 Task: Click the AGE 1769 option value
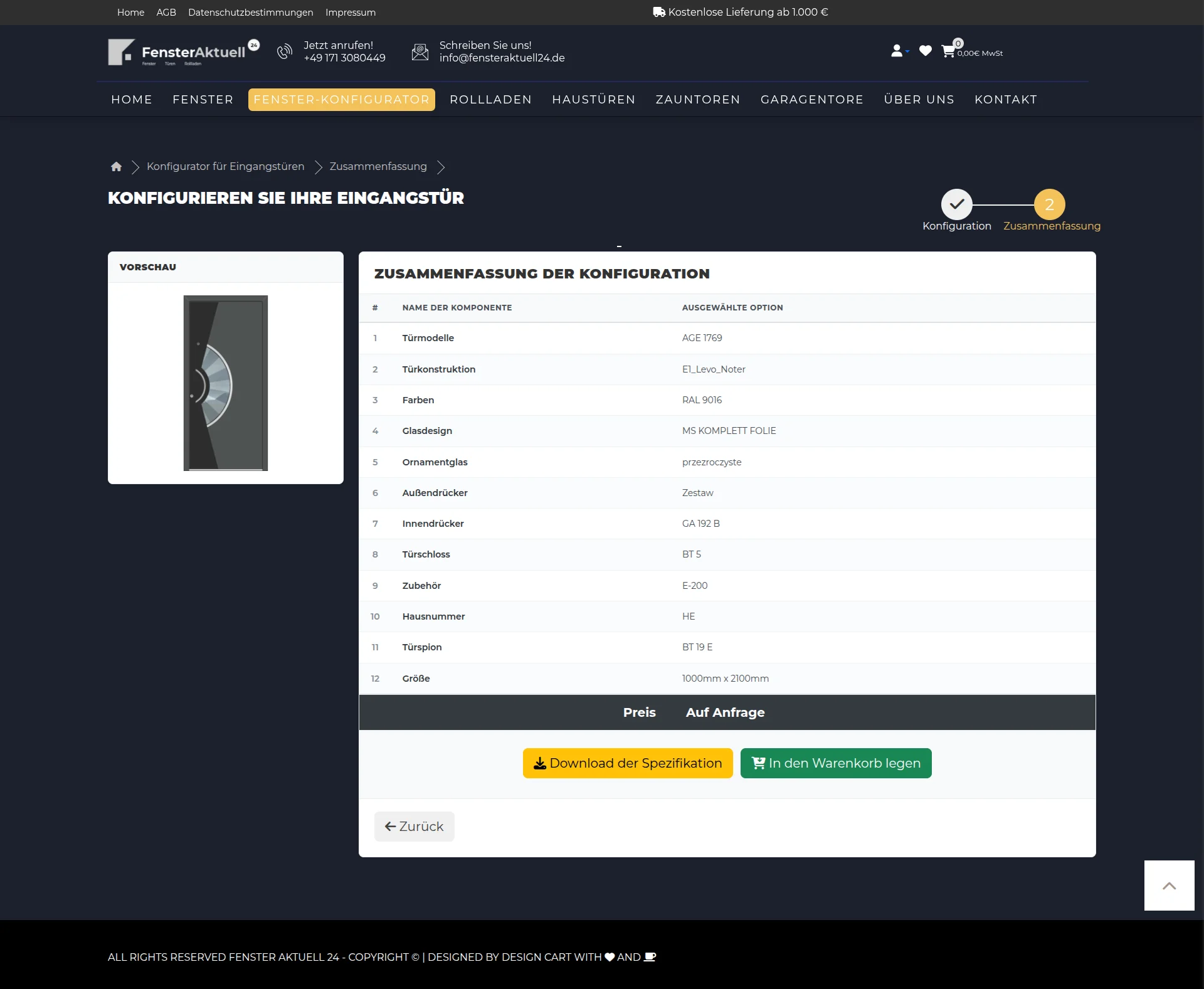tap(702, 338)
